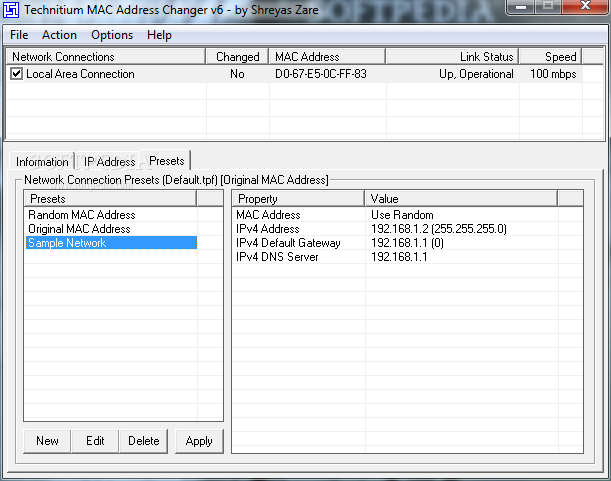Open the Options menu
This screenshot has width=611, height=481.
click(x=112, y=35)
